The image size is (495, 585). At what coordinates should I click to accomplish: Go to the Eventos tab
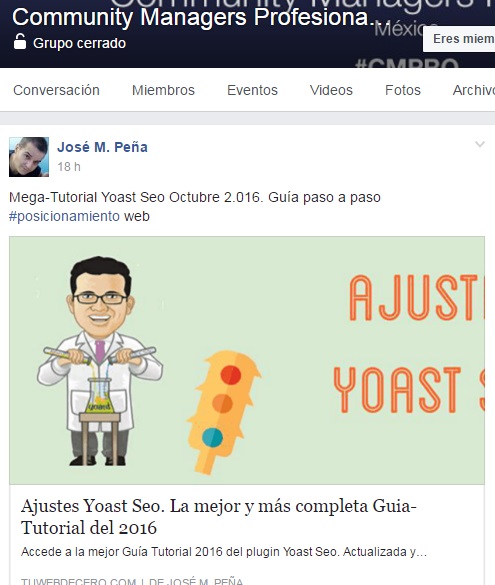[x=253, y=90]
